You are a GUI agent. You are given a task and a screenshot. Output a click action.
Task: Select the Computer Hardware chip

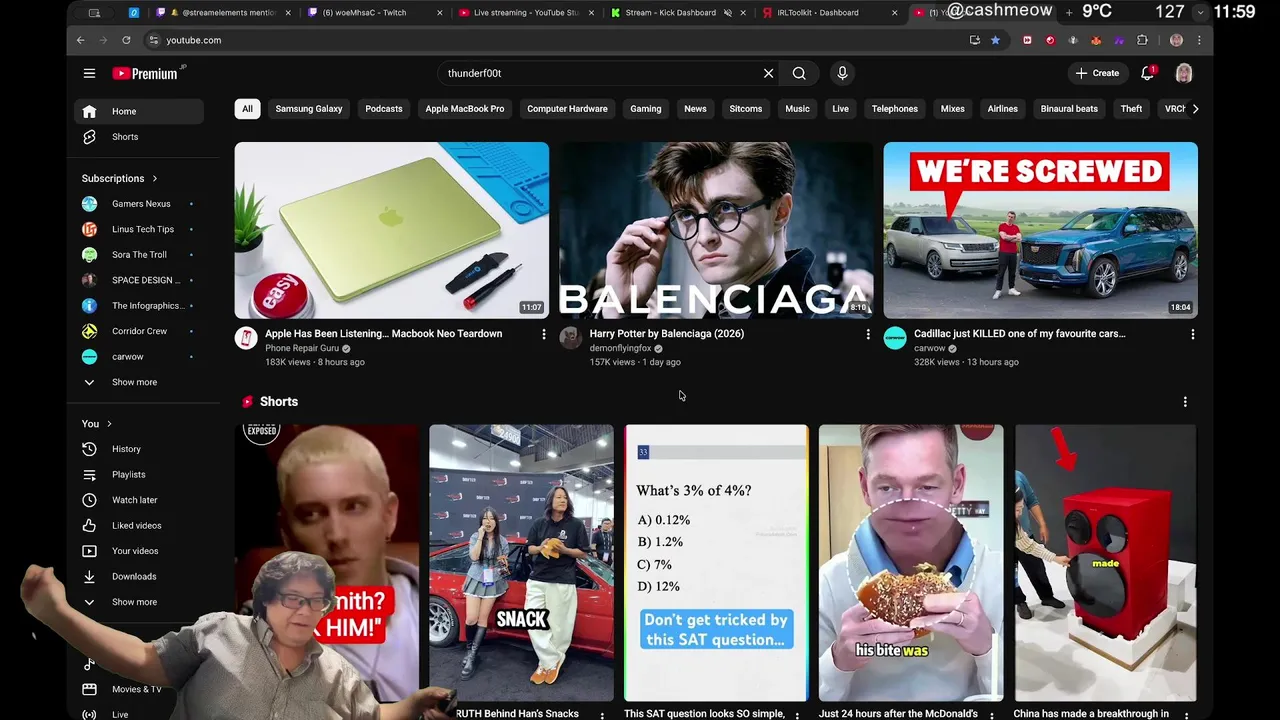point(567,109)
